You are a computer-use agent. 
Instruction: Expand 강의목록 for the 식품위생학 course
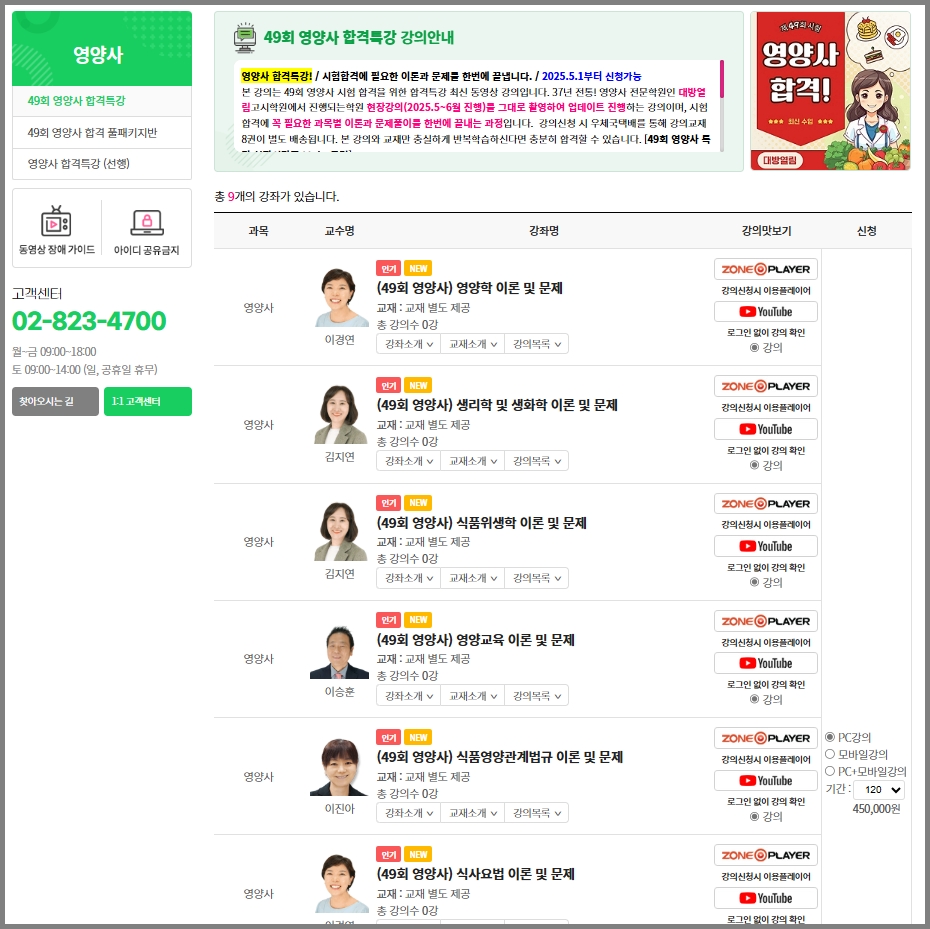(537, 578)
